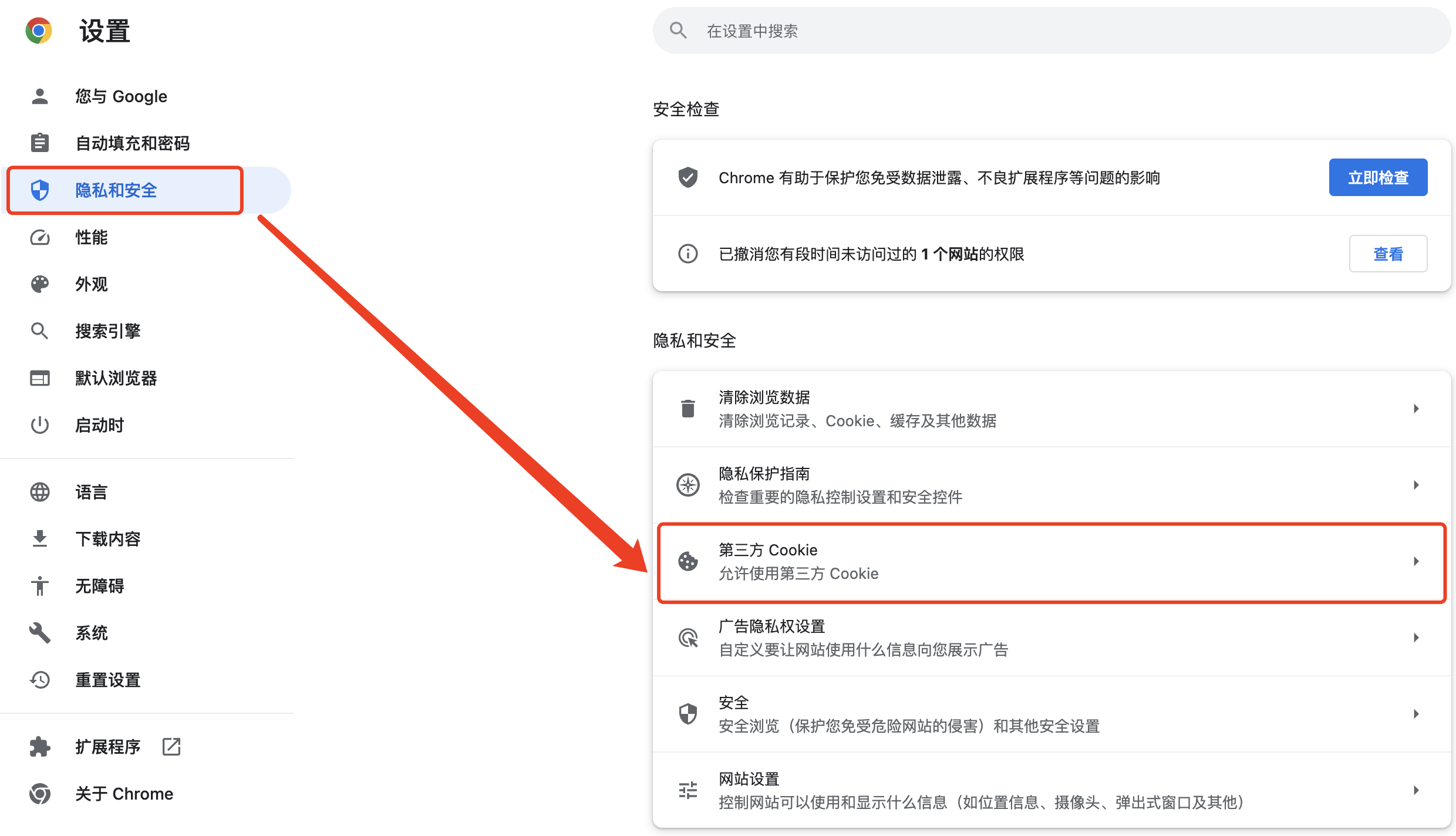Viewport: 1456px width, 836px height.
Task: Click the palette icon beside 外观
Action: click(40, 284)
